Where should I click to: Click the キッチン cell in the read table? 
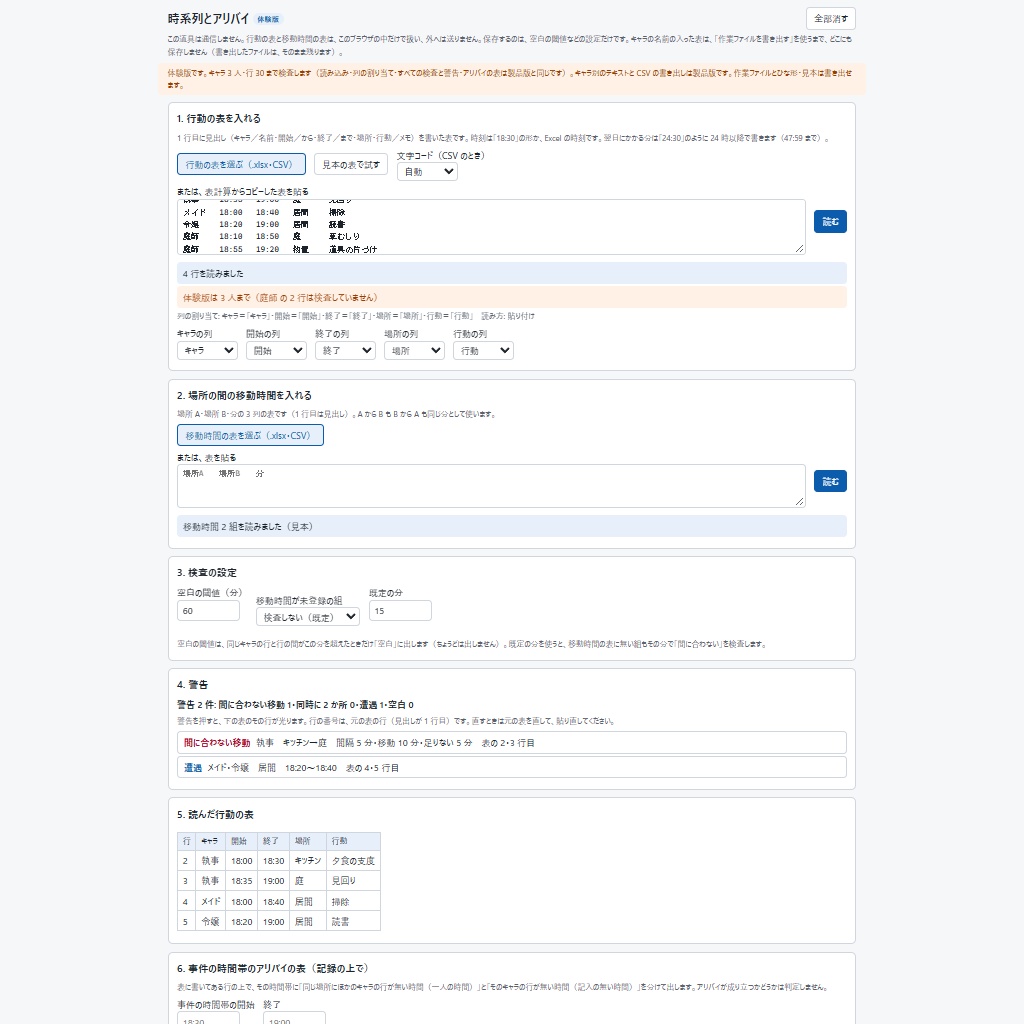308,861
